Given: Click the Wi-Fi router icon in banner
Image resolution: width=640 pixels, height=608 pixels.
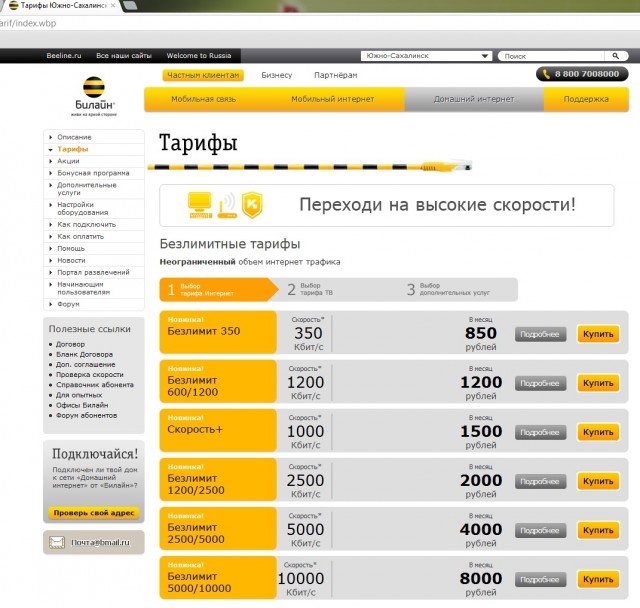Looking at the screenshot, I should 227,206.
